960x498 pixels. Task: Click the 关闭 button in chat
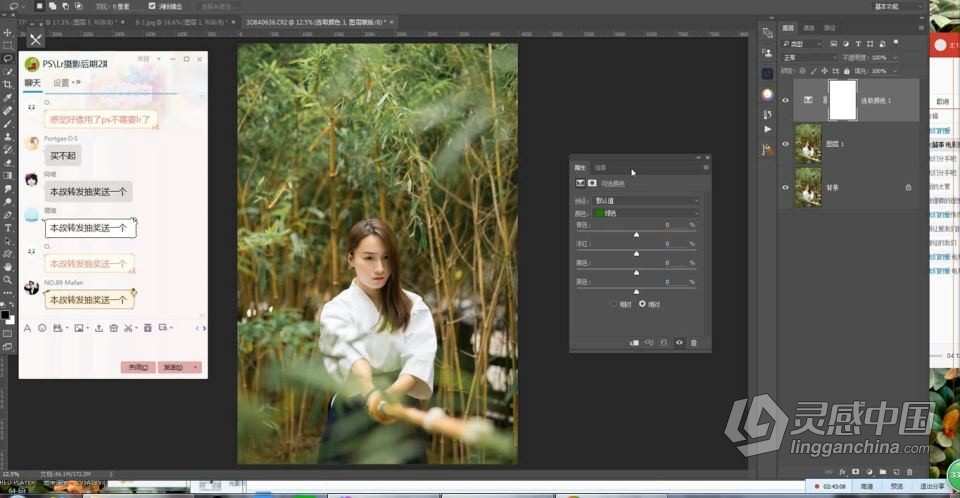[138, 367]
